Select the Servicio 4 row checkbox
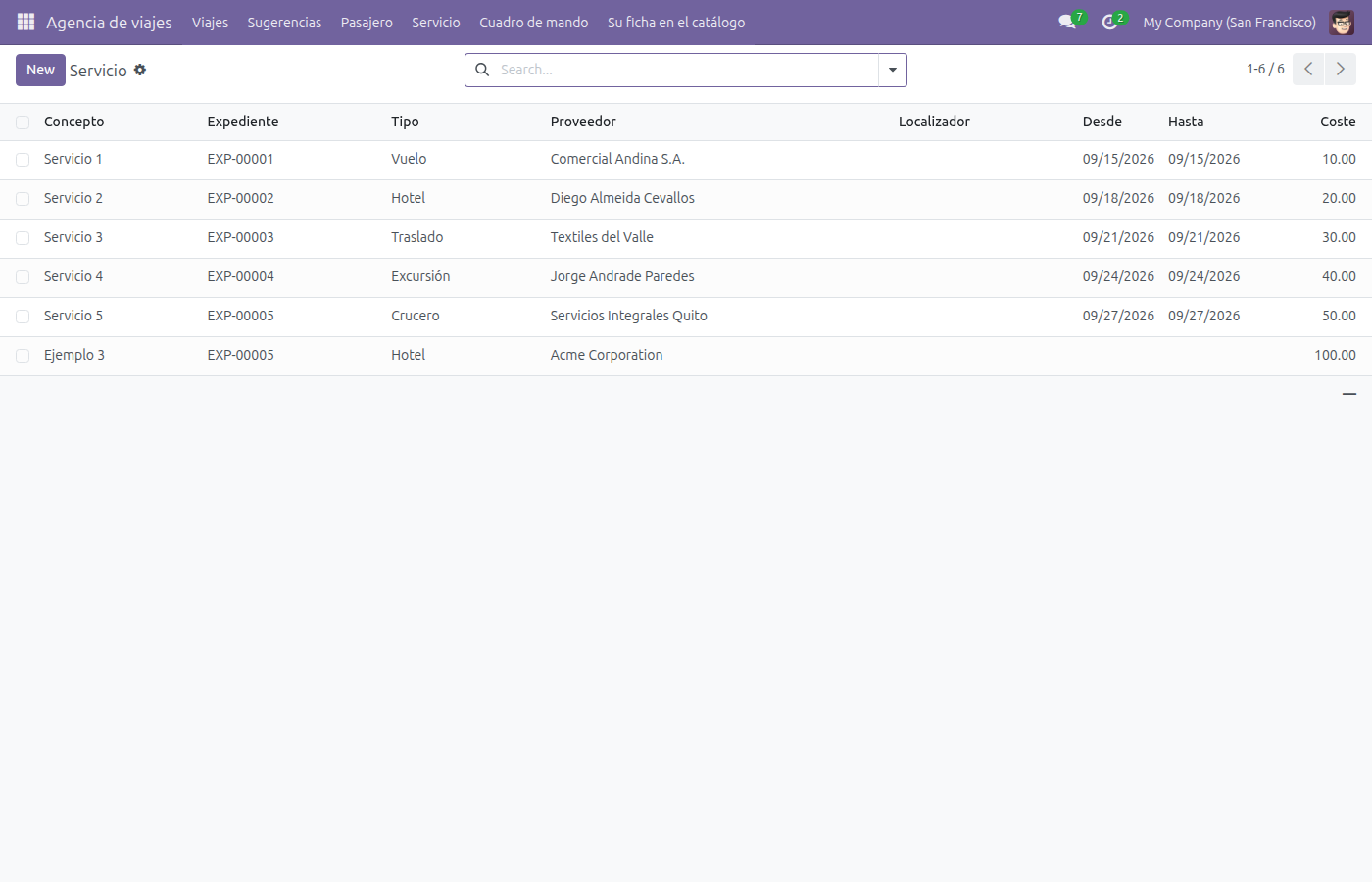This screenshot has height=882, width=1372. click(23, 277)
